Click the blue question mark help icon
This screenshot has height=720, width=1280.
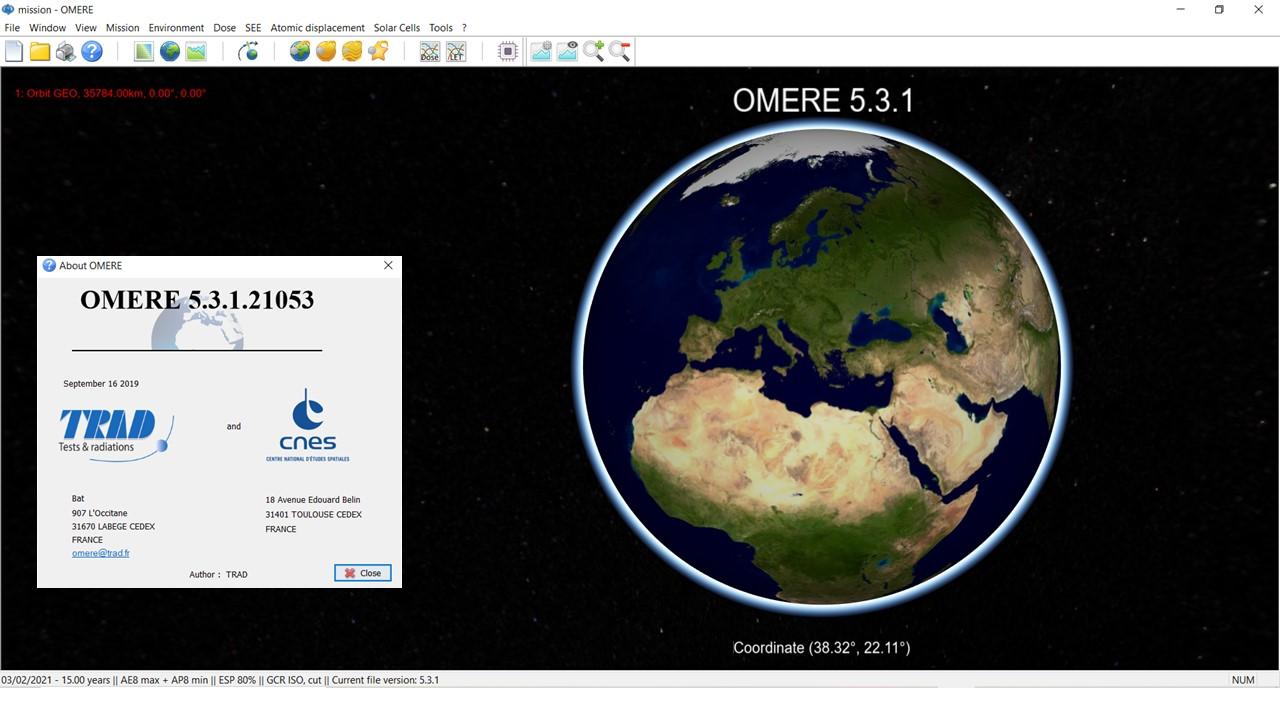coord(92,51)
